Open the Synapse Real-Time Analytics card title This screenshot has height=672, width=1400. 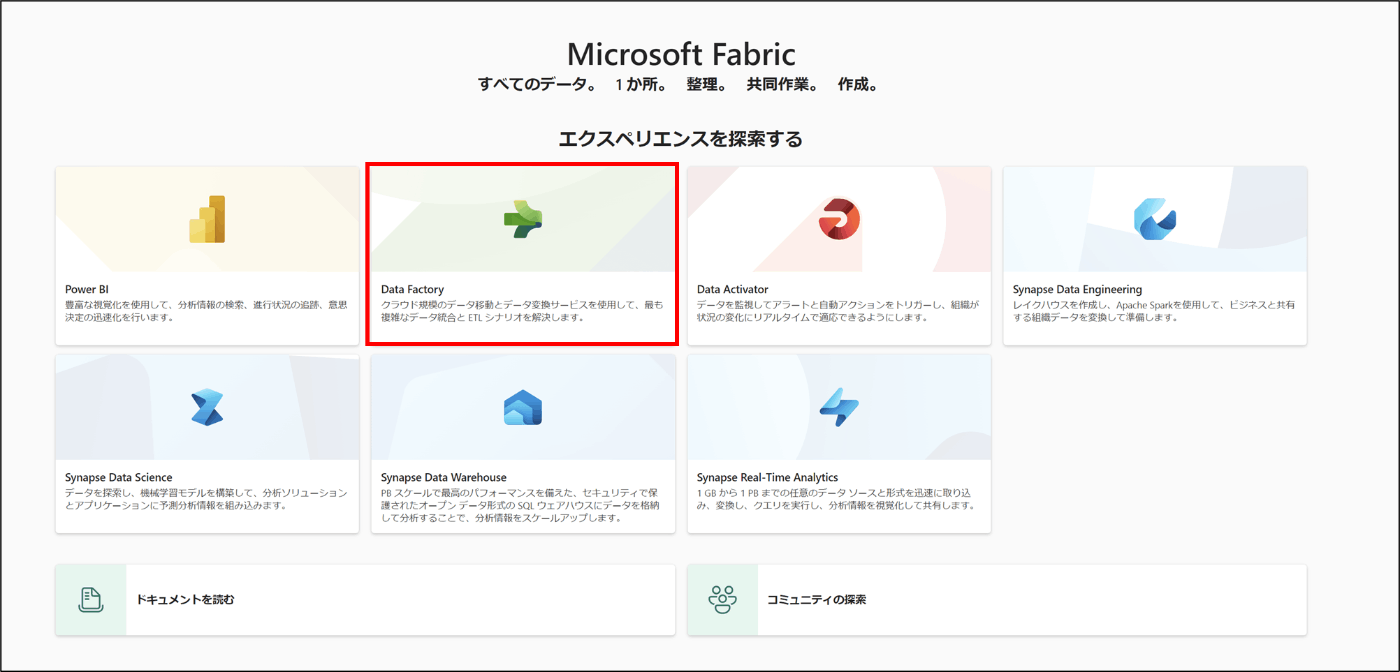(x=768, y=478)
